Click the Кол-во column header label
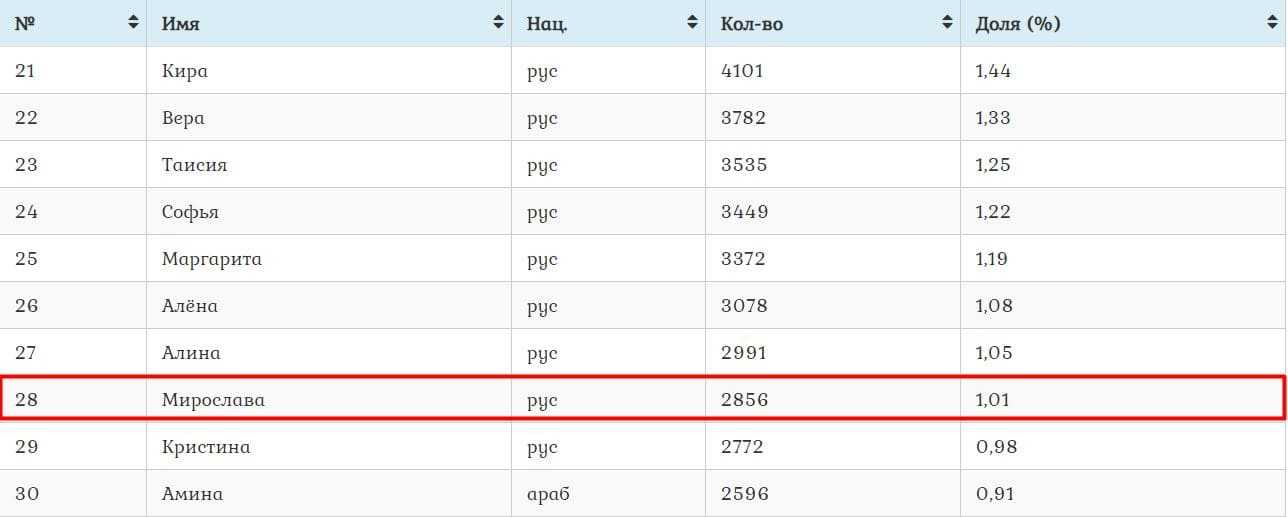Screen dimensions: 1288x517 click(751, 24)
